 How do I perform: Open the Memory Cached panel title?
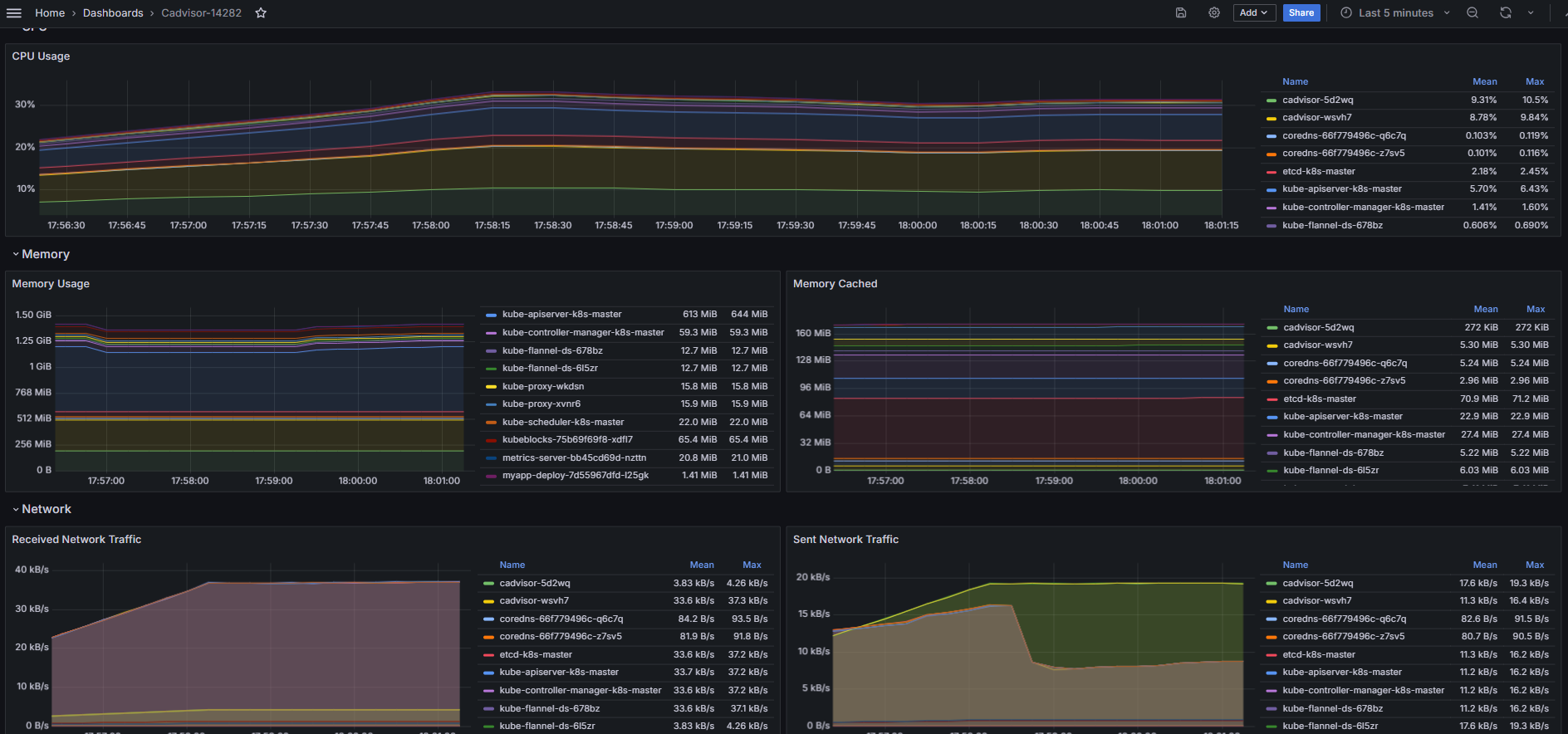835,284
